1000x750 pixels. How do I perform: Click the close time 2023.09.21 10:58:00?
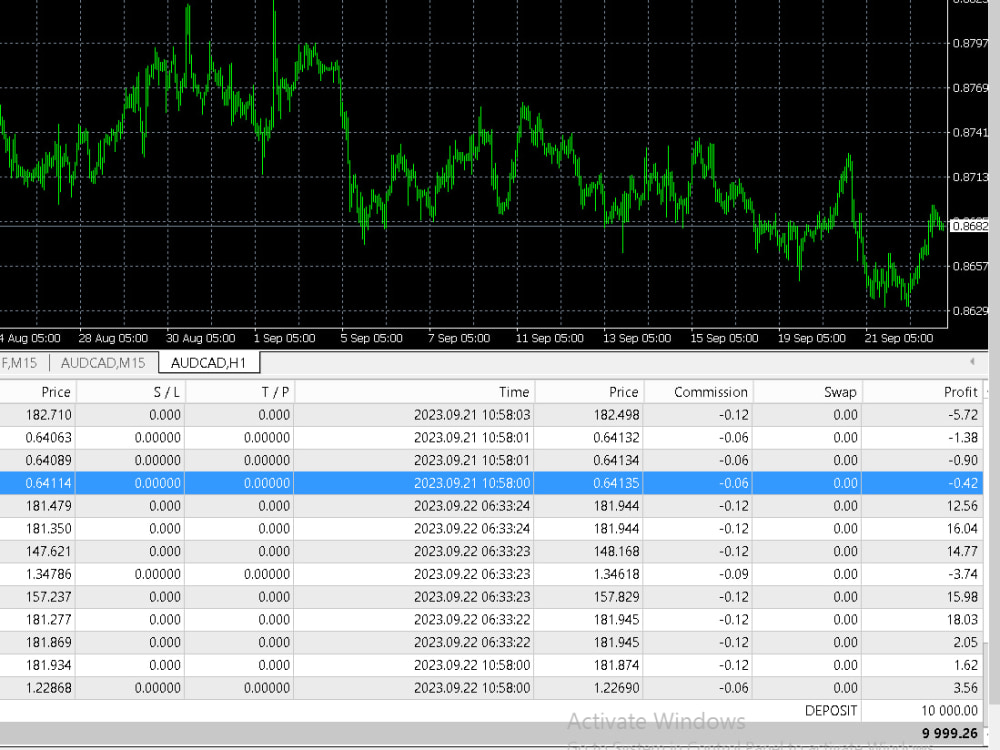pyautogui.click(x=472, y=483)
